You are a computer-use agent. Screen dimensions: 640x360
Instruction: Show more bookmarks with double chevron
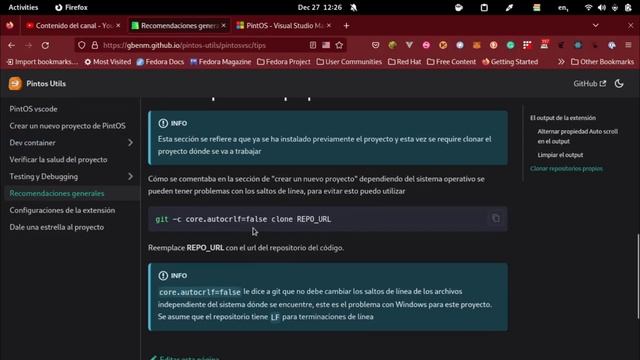click(561, 62)
